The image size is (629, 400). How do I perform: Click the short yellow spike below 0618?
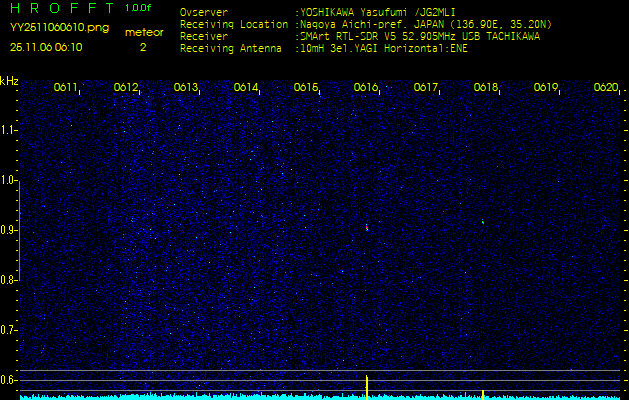point(483,393)
